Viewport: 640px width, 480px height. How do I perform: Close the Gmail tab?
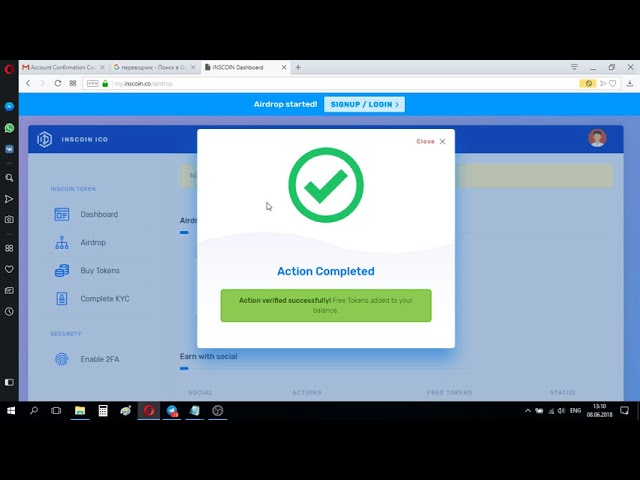[102, 67]
